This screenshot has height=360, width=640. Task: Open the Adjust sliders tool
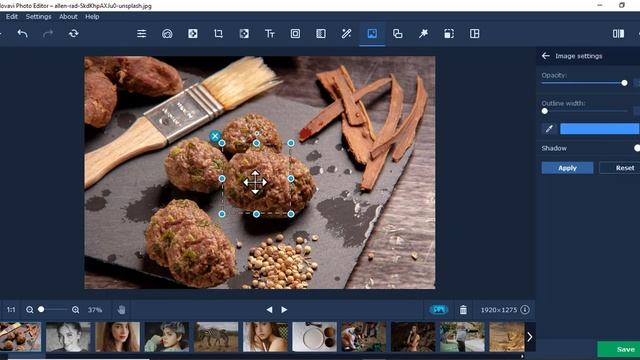click(x=142, y=33)
